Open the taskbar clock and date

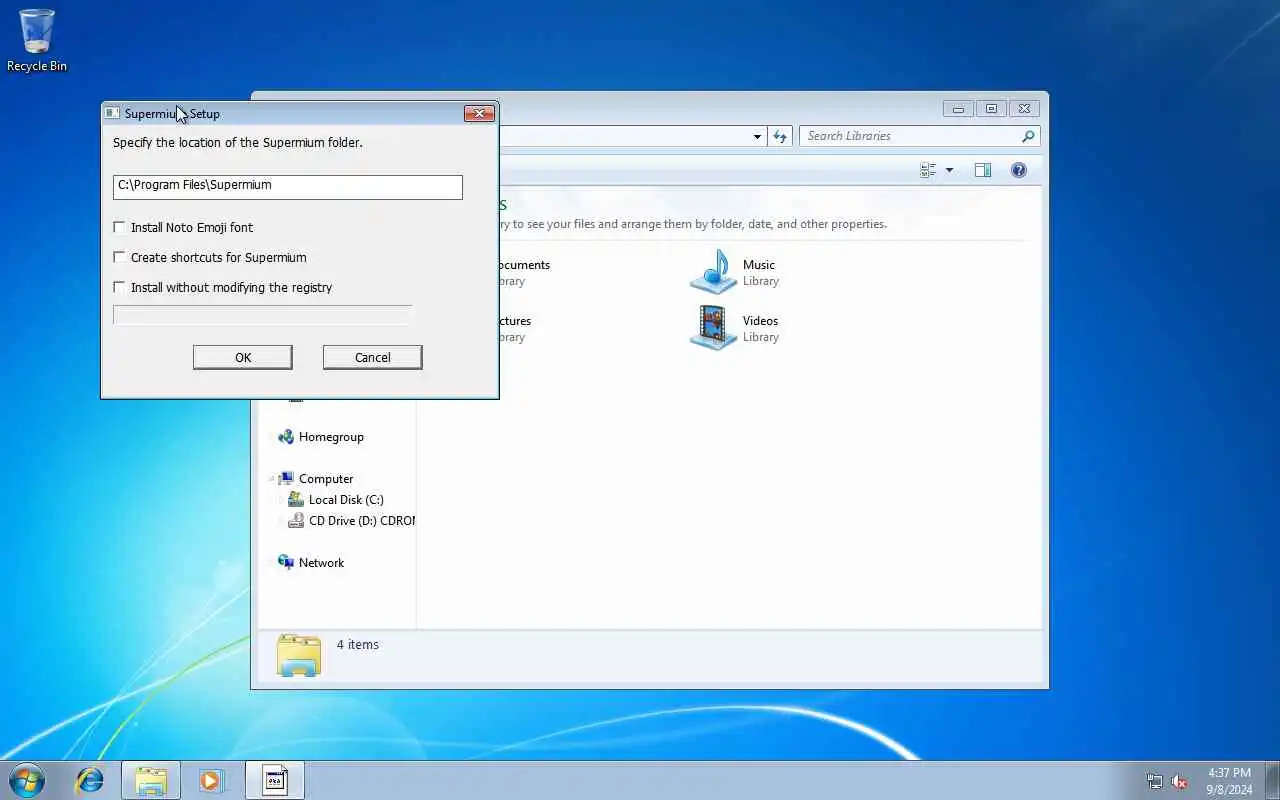[x=1230, y=781]
